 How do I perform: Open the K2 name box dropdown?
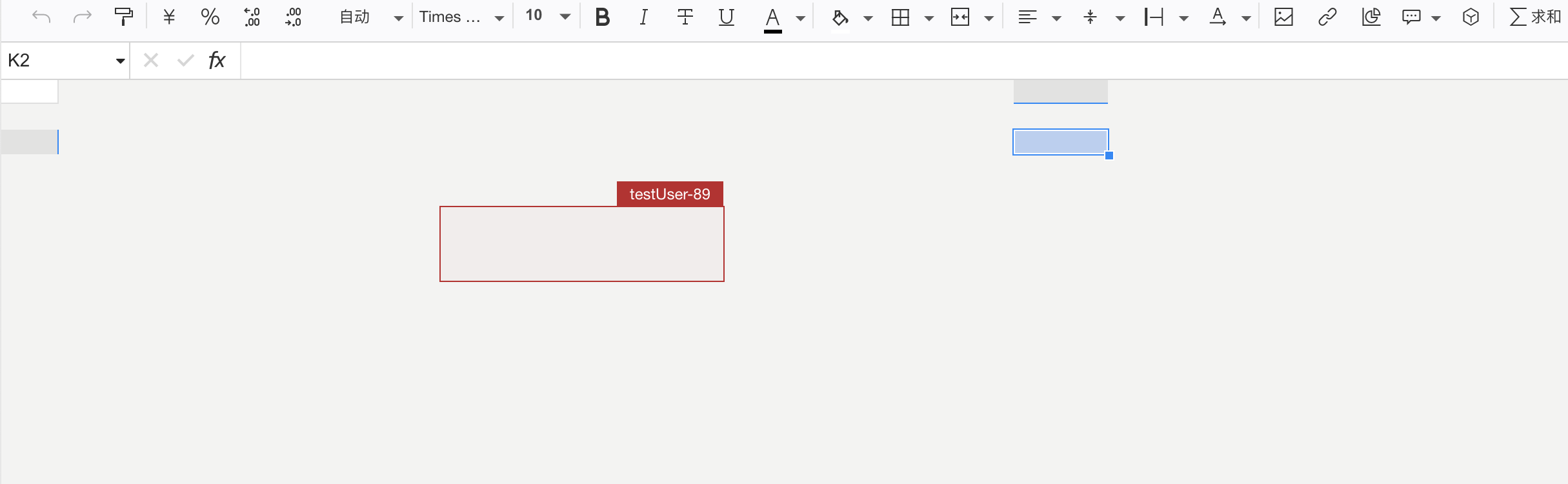coord(120,61)
